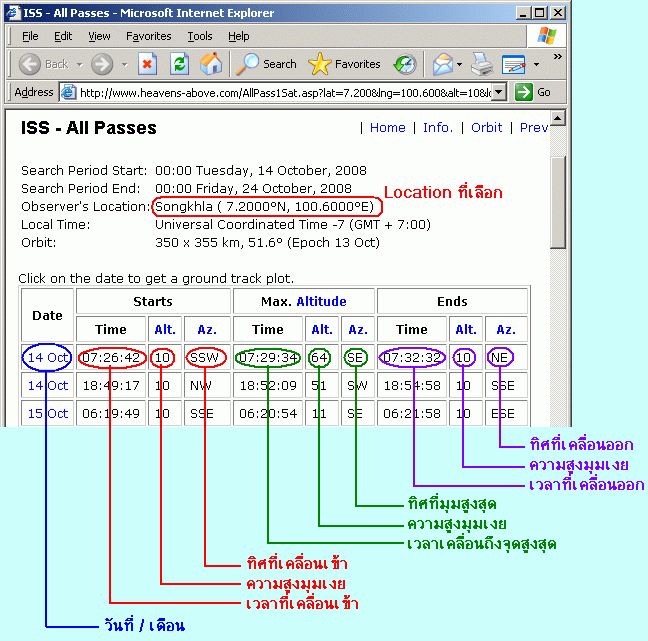
Task: Click the max altitude time 07:29:34 cell
Action: (x=268, y=357)
